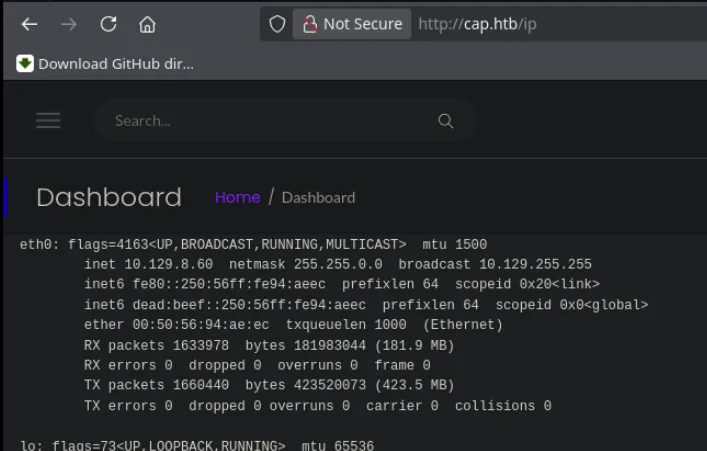
Task: Go back with the browser back arrow
Action: (x=29, y=24)
